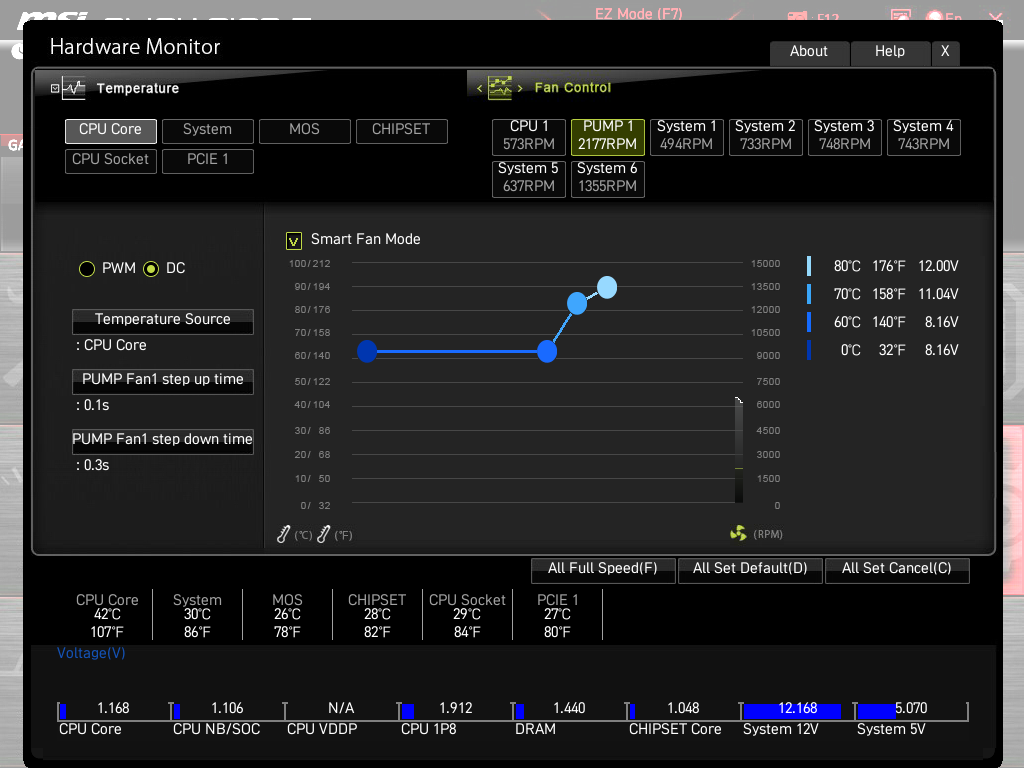Select the CPU Core temperature button

coord(110,131)
